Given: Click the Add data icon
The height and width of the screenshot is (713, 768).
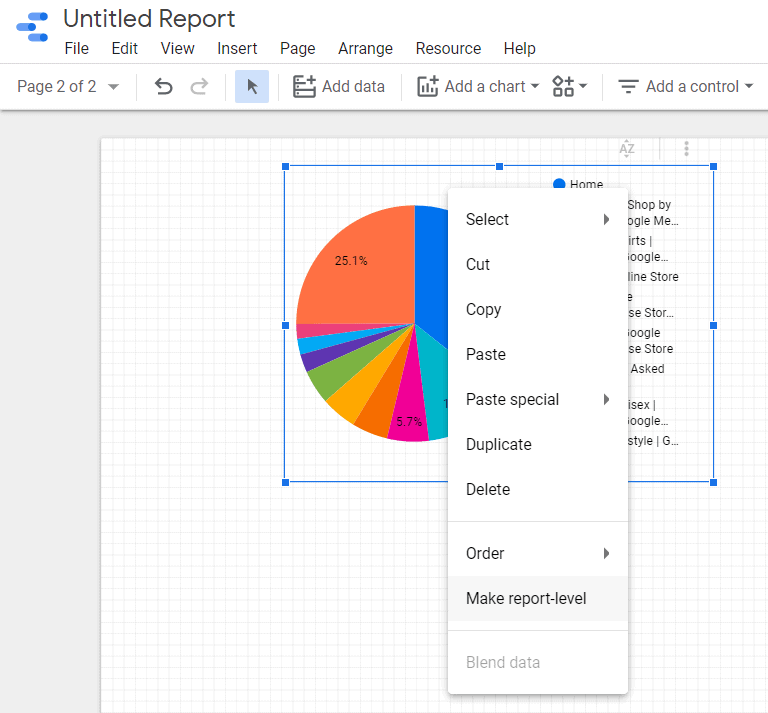Looking at the screenshot, I should pos(304,87).
